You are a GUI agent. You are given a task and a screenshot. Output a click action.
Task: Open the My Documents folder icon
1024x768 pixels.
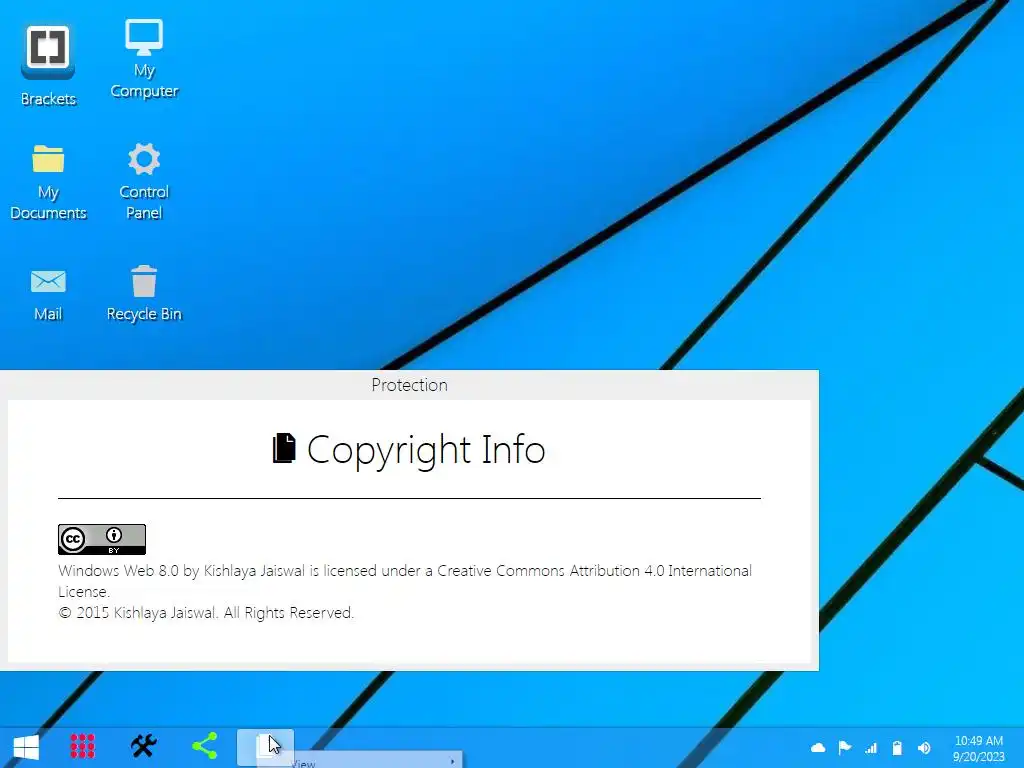[48, 182]
